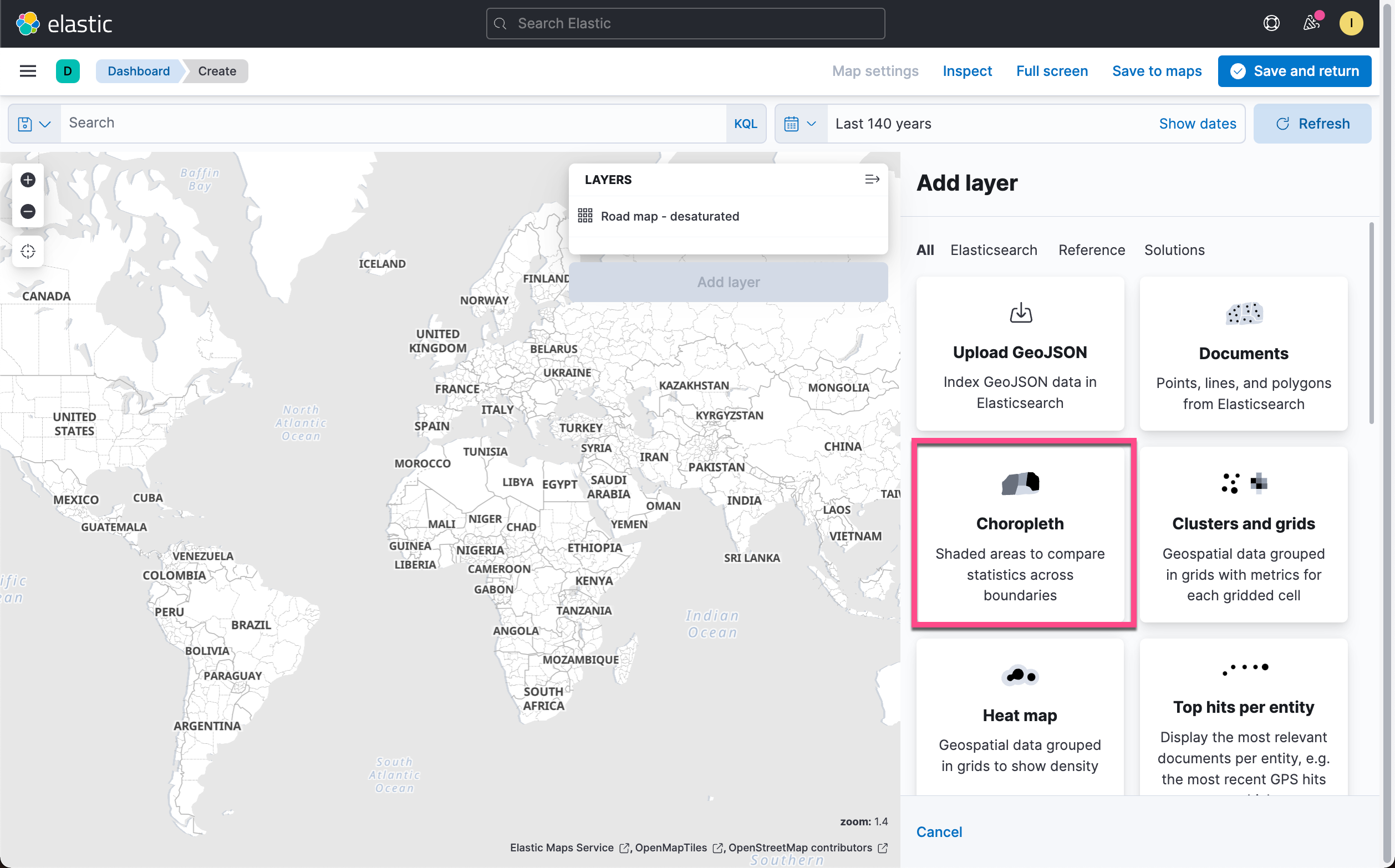
Task: Click the Road map layer grid icon
Action: (584, 216)
